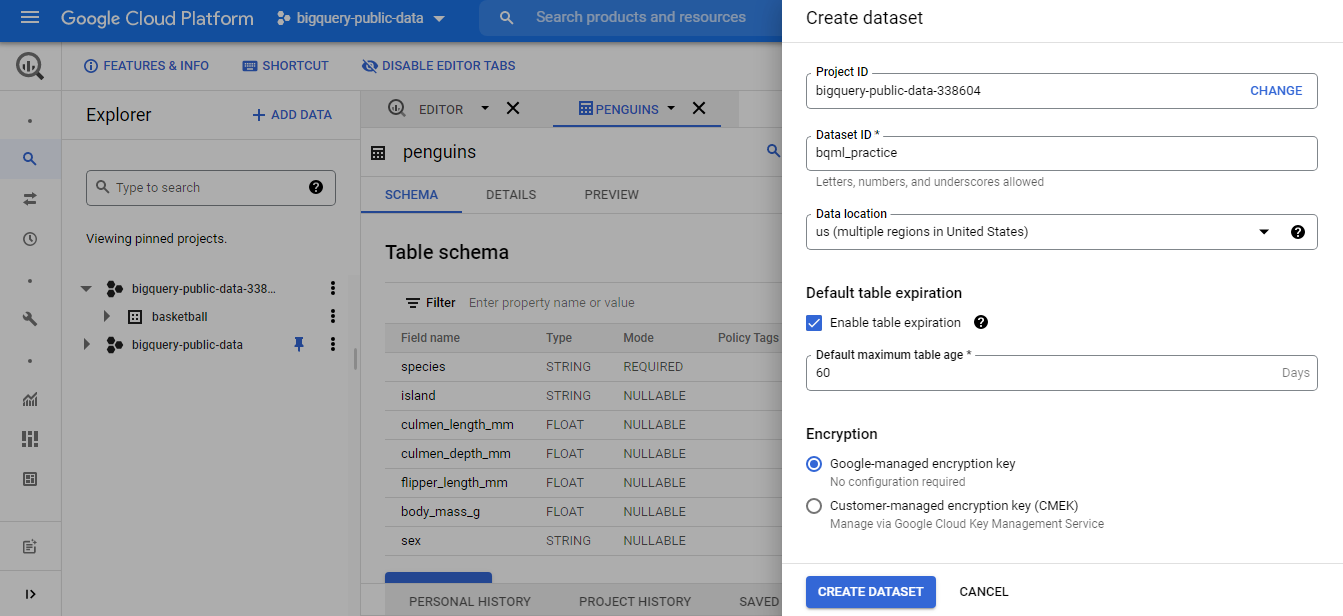
Task: Open the PROJECT HISTORY tab
Action: pyautogui.click(x=635, y=601)
